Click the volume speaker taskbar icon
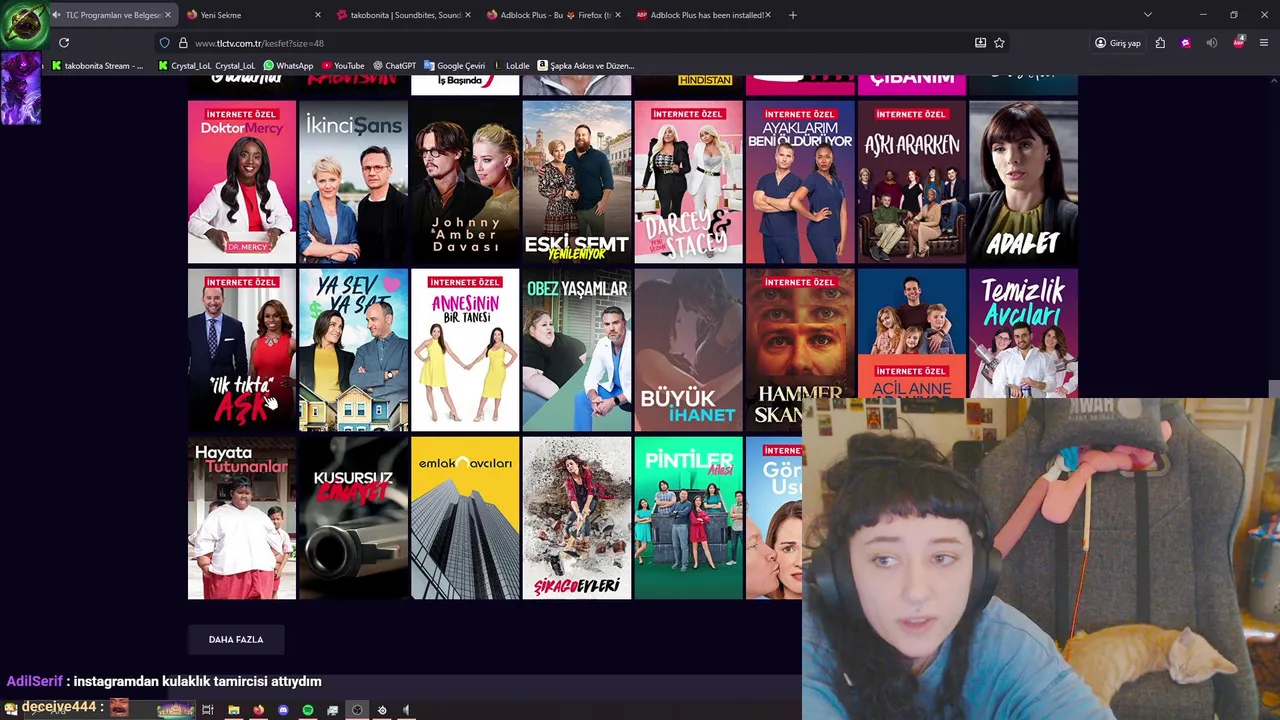Viewport: 1280px width, 720px height. 406,710
